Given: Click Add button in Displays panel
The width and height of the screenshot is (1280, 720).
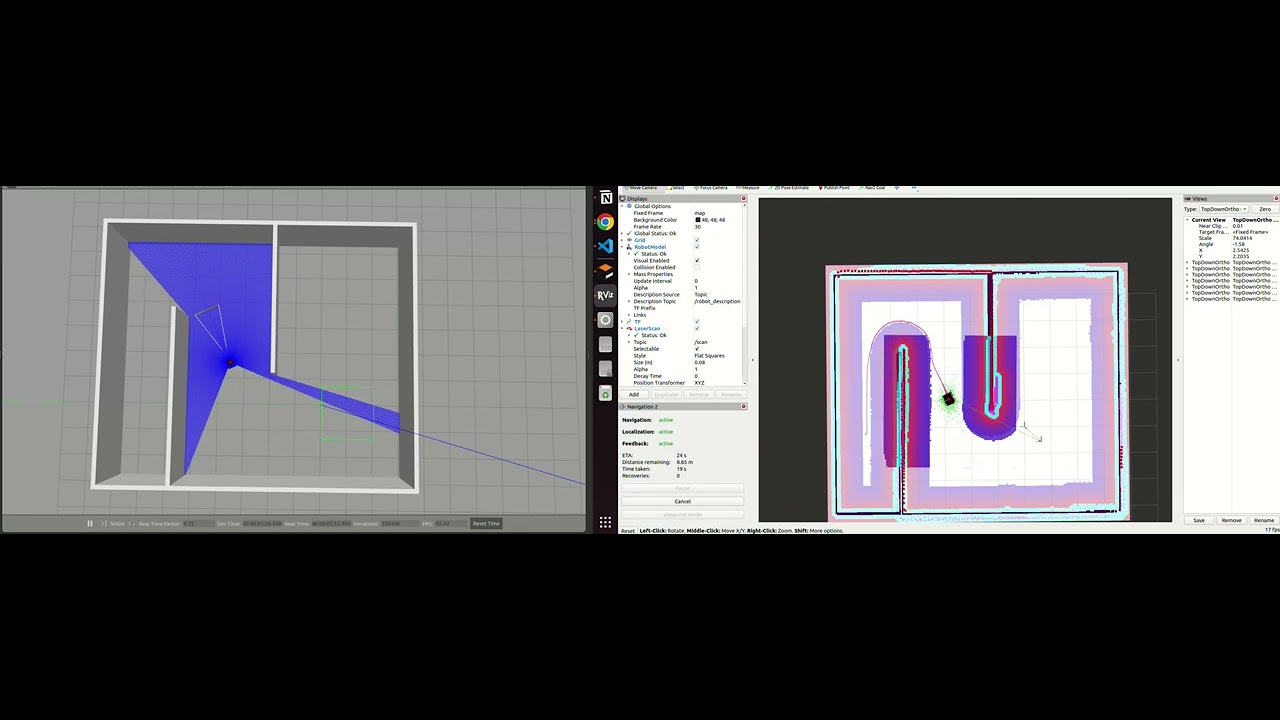Looking at the screenshot, I should (634, 394).
